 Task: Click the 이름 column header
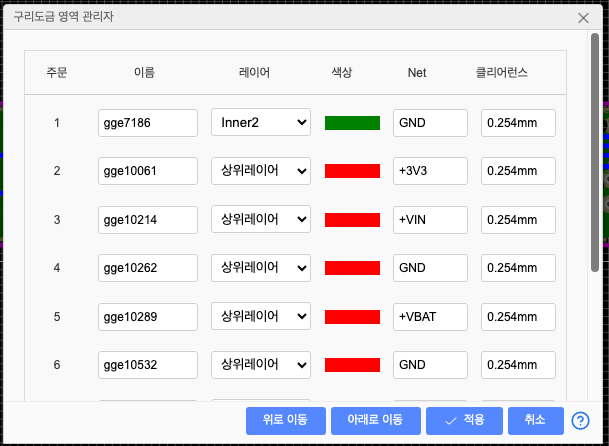point(144,72)
